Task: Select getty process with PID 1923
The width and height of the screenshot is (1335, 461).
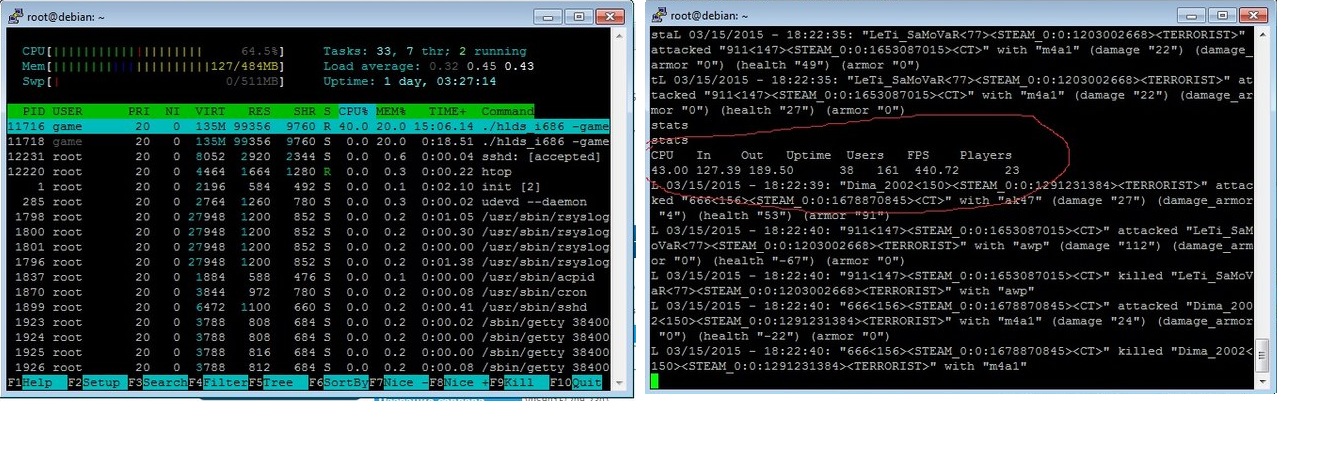Action: [x=308, y=322]
